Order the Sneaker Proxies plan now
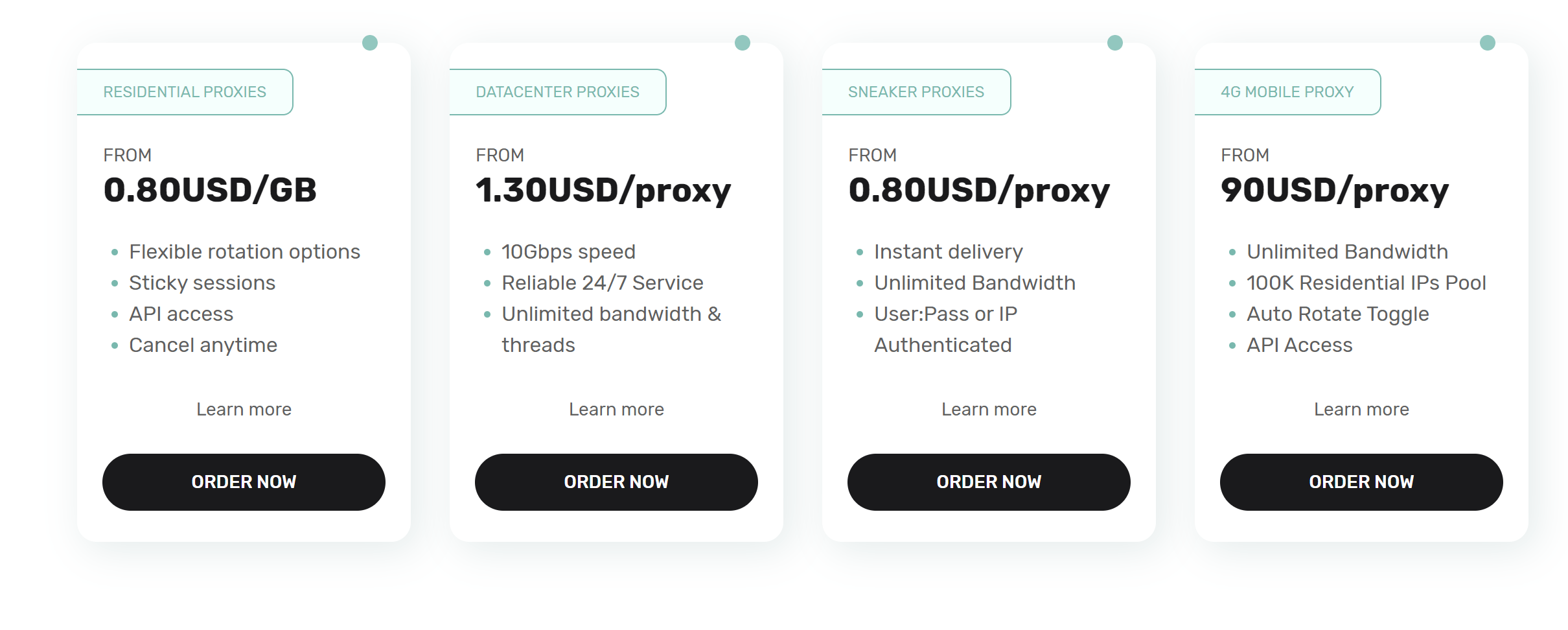 [x=989, y=482]
